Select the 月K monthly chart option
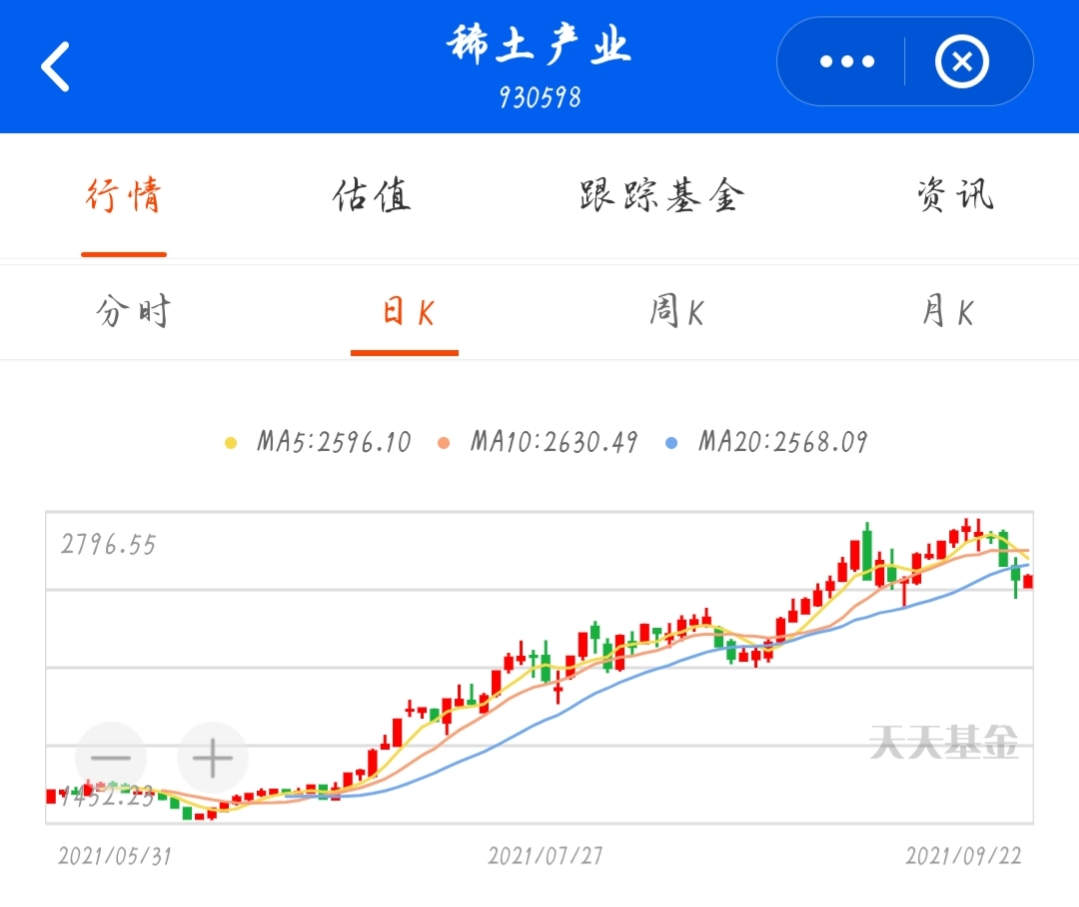1079x907 pixels. [x=945, y=311]
